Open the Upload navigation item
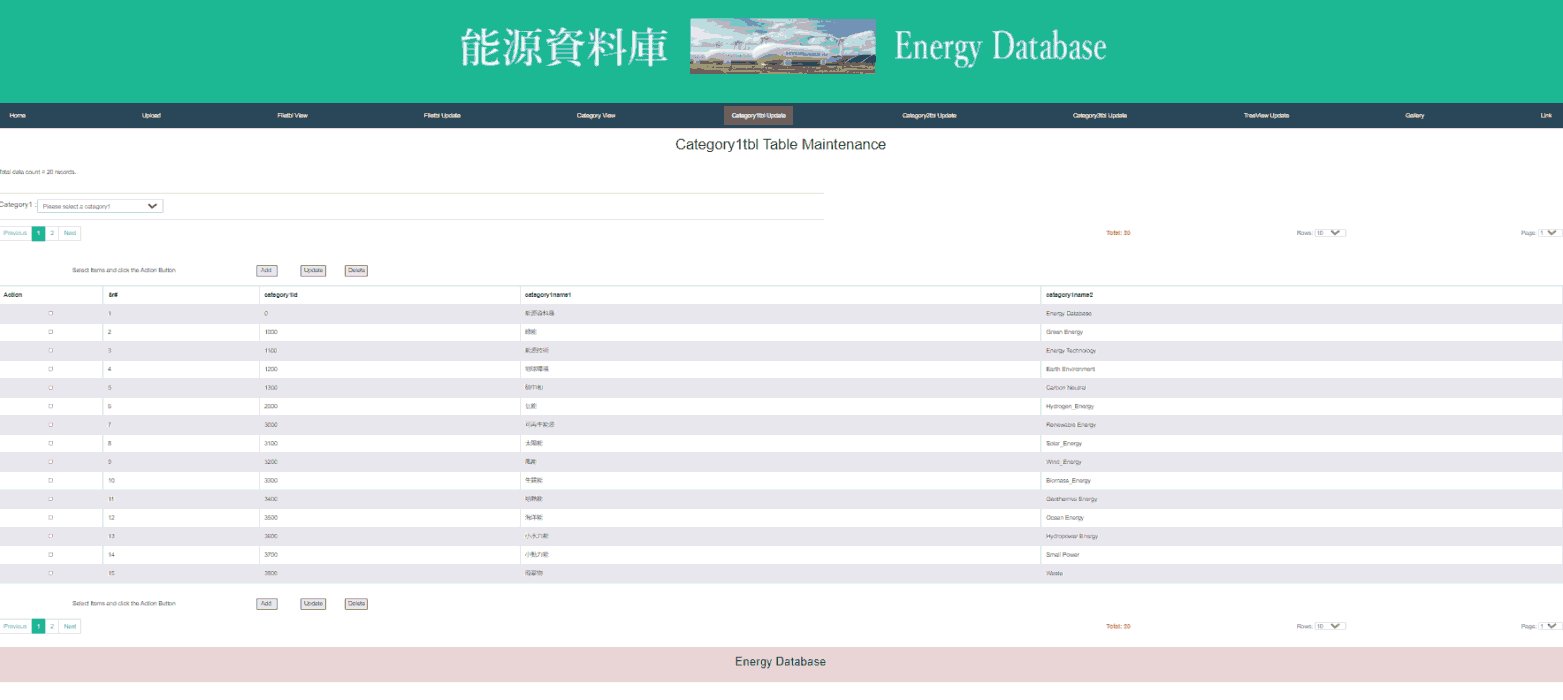 click(151, 116)
